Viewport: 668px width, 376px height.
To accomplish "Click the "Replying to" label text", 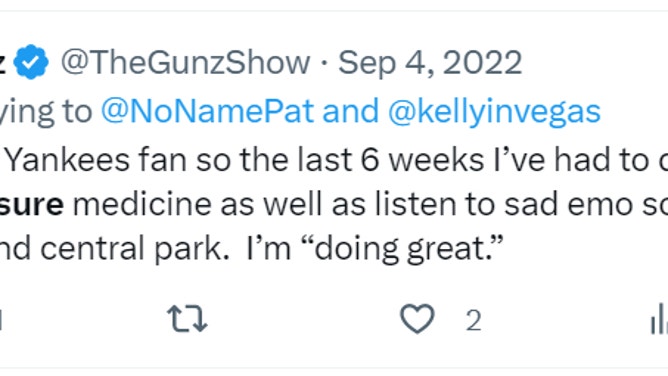I will [x=46, y=112].
